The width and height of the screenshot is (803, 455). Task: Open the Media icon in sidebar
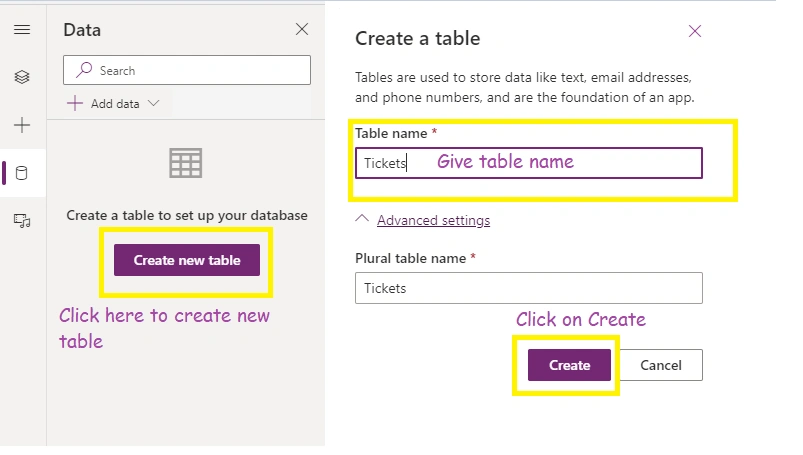tap(22, 221)
